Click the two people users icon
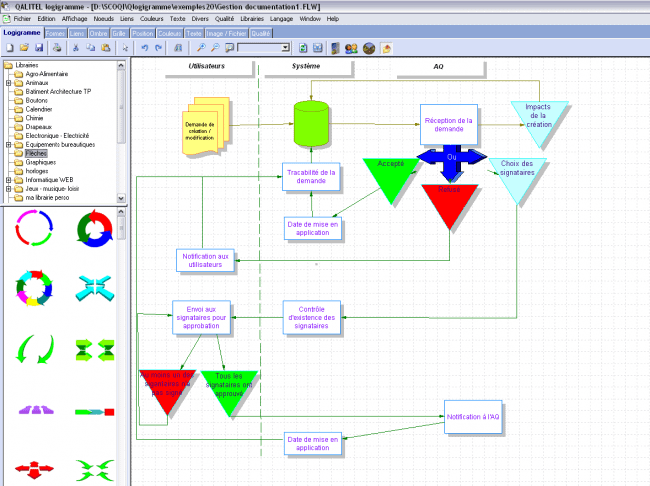Screen dimensions: 650x486 coord(351,49)
